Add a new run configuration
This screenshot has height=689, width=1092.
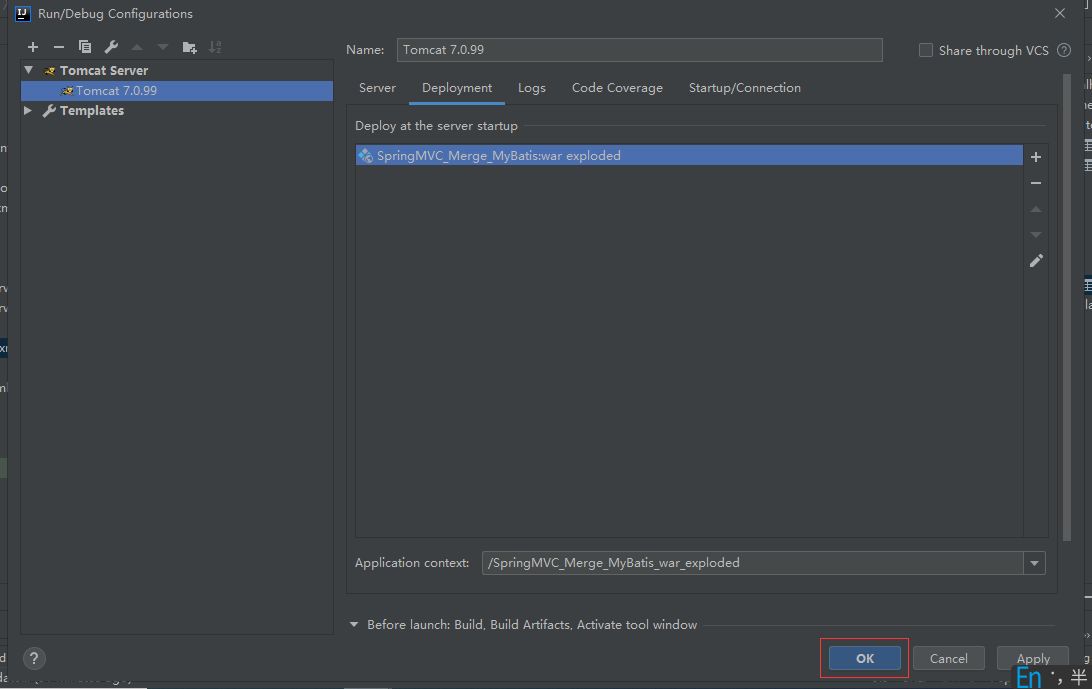click(33, 47)
